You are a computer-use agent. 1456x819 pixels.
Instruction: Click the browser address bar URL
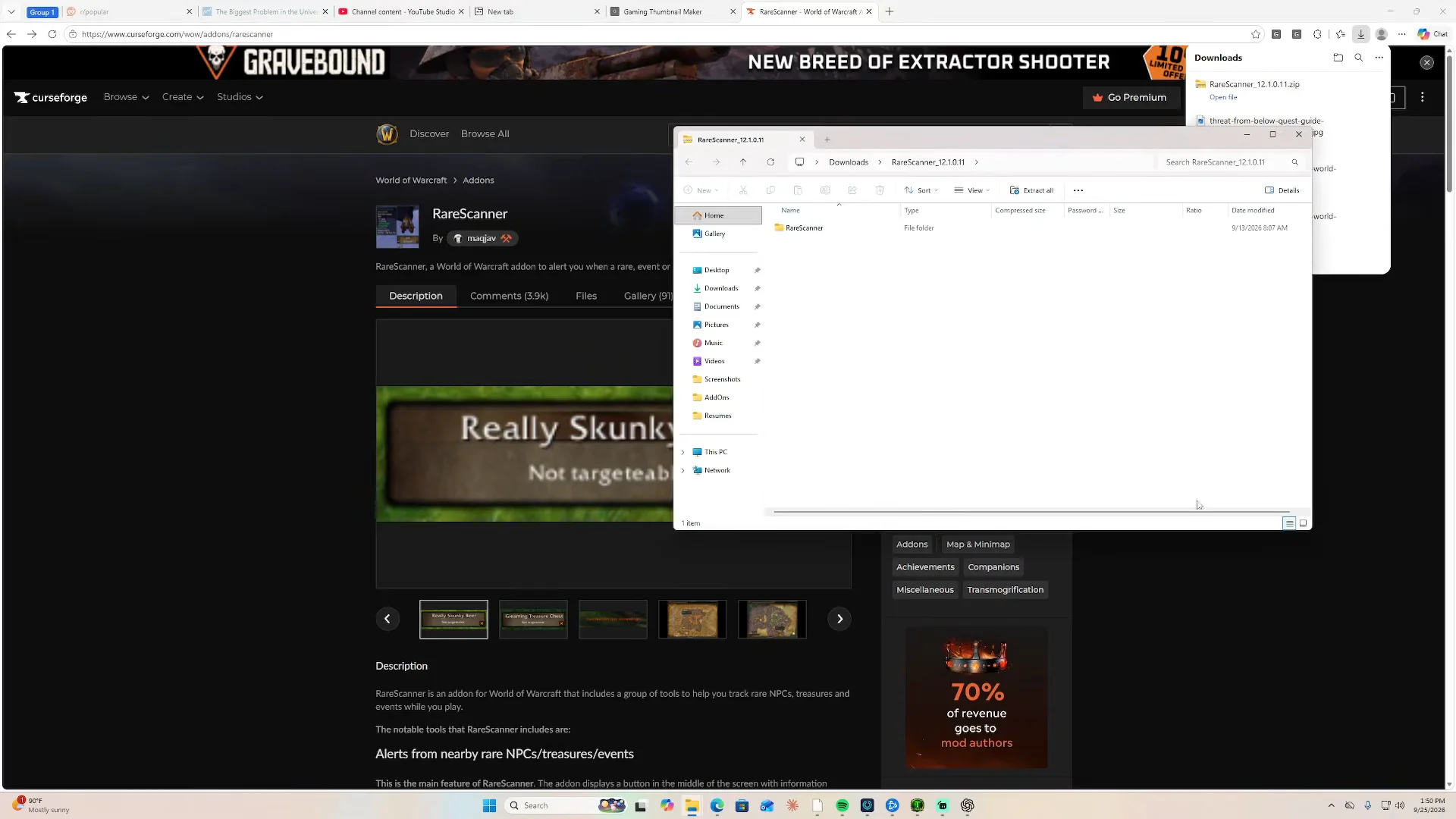[x=177, y=34]
